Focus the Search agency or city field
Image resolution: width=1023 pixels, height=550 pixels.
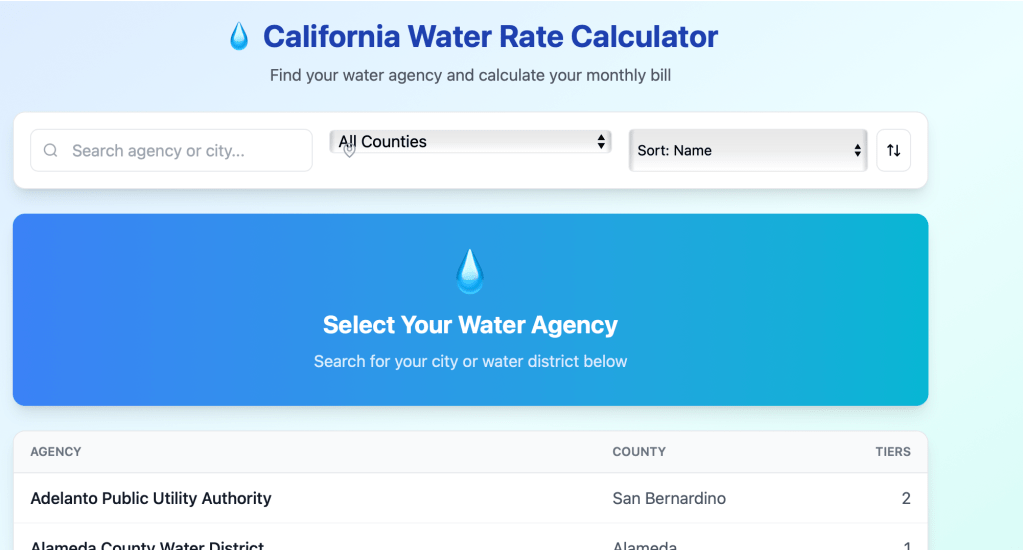point(180,151)
